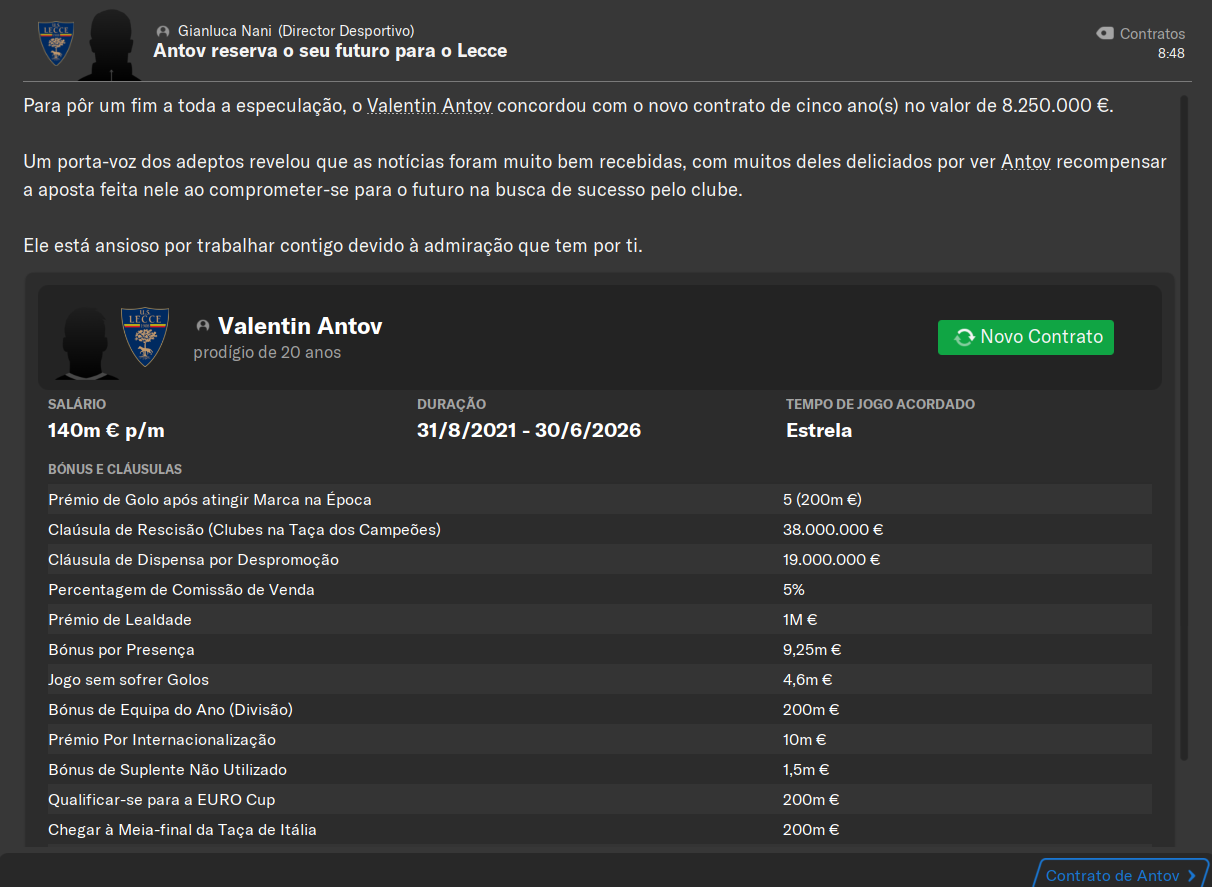Select Bónus de Suplente Não Utilizado row

[x=600, y=769]
